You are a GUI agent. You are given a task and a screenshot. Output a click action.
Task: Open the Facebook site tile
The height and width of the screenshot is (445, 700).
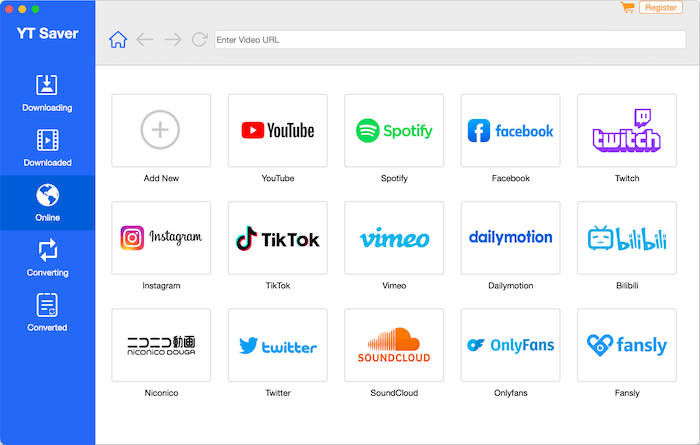tap(511, 130)
